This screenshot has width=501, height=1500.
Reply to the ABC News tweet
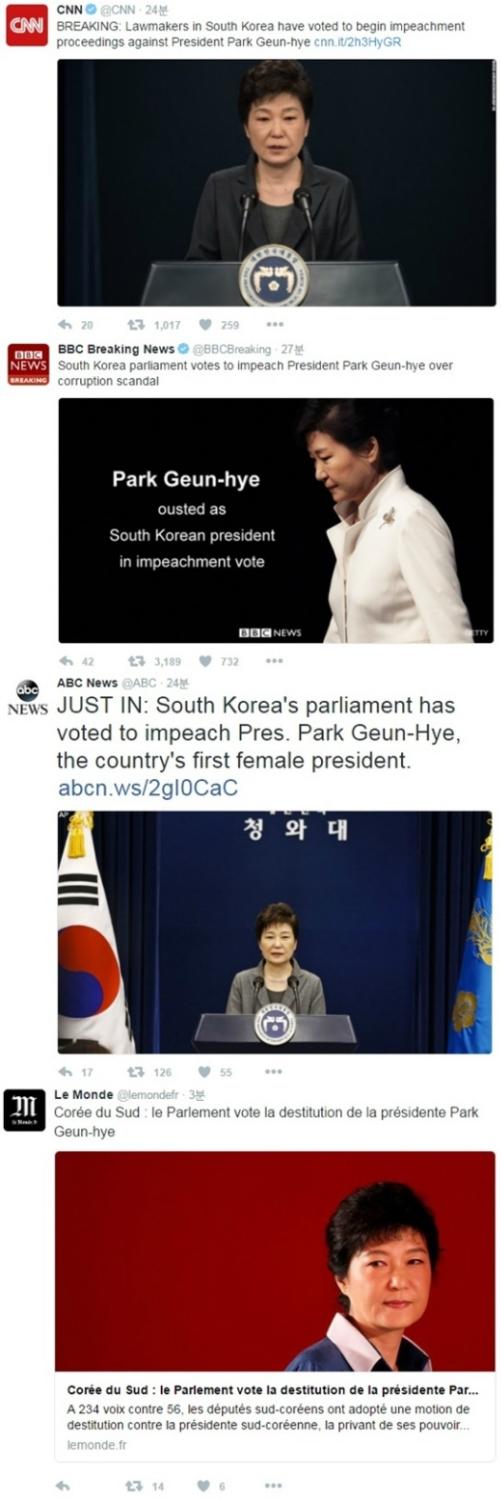click(66, 1072)
